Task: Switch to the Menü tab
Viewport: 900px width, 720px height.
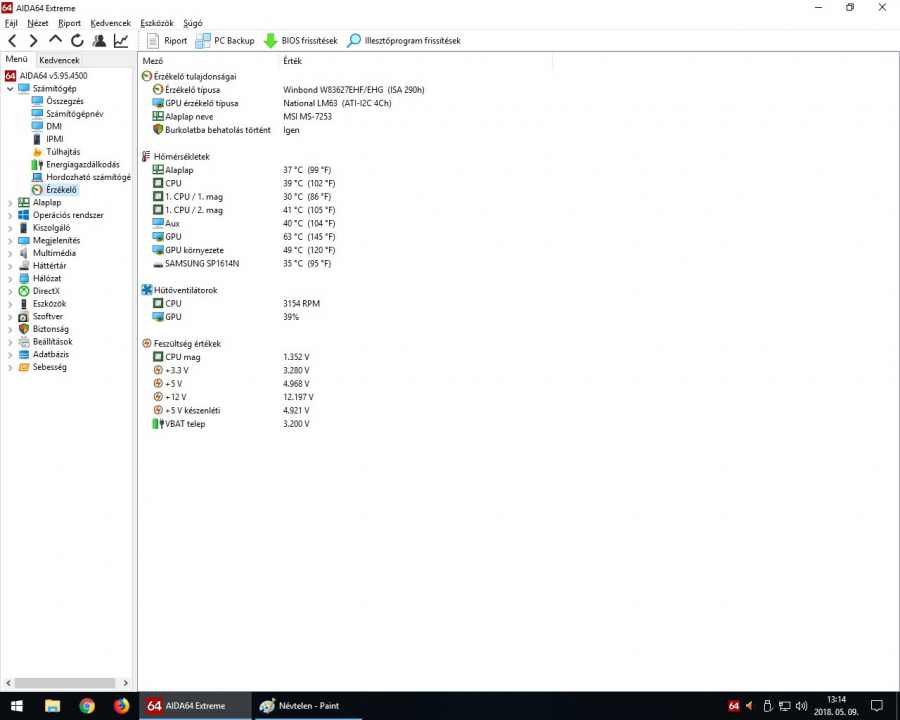Action: [x=17, y=59]
